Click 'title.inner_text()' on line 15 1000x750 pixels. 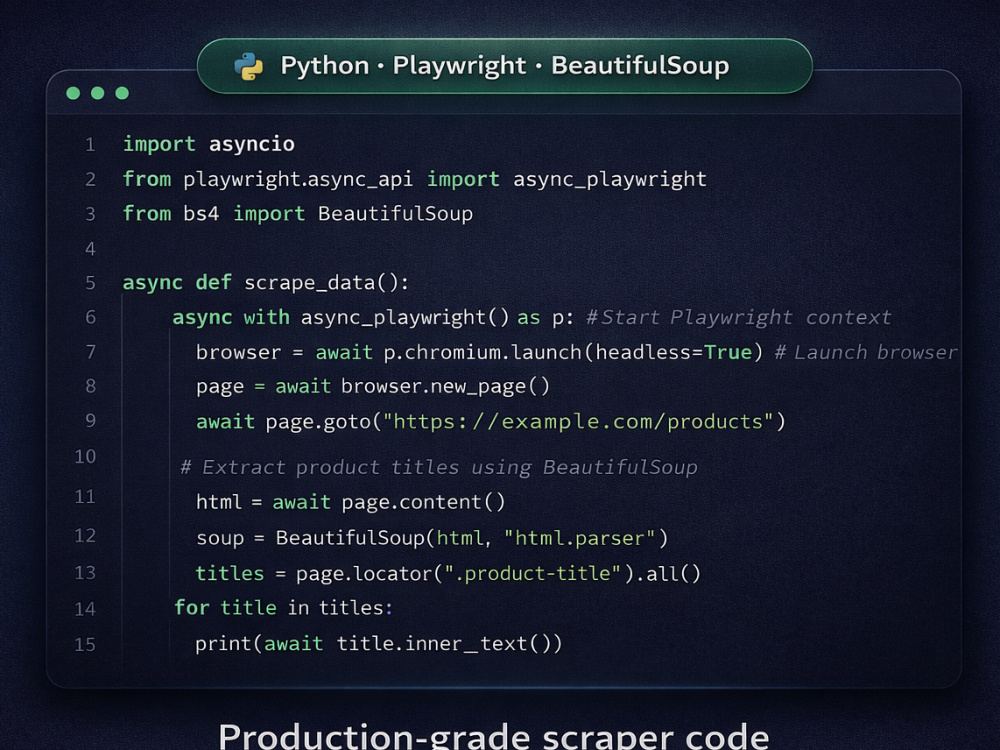pyautogui.click(x=443, y=643)
